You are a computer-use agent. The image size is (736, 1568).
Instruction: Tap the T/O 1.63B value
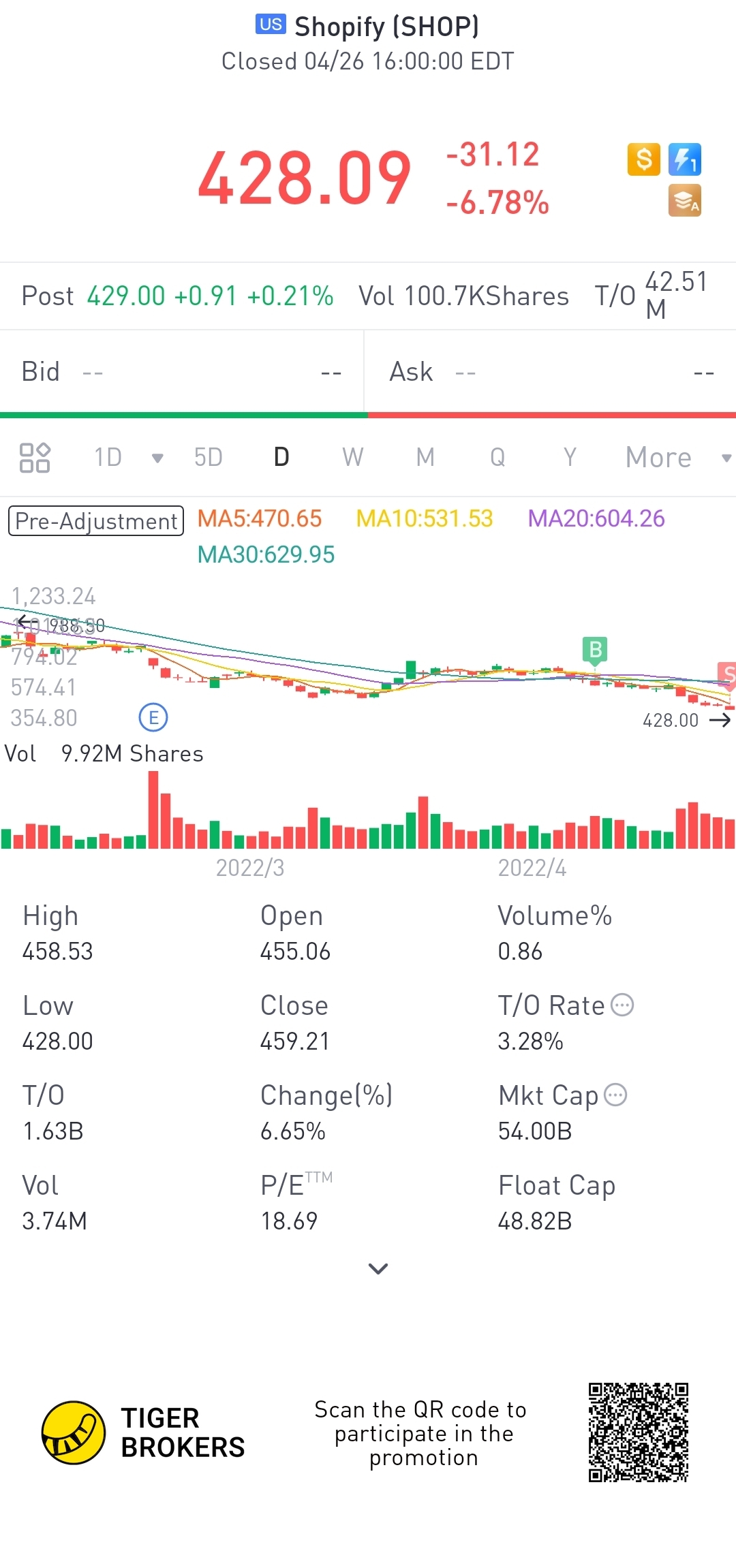pos(52,1131)
